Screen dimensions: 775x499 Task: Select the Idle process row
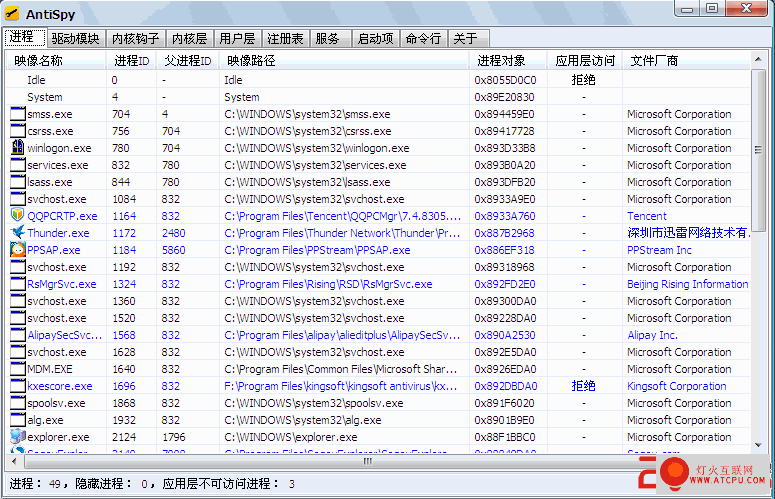coord(378,80)
